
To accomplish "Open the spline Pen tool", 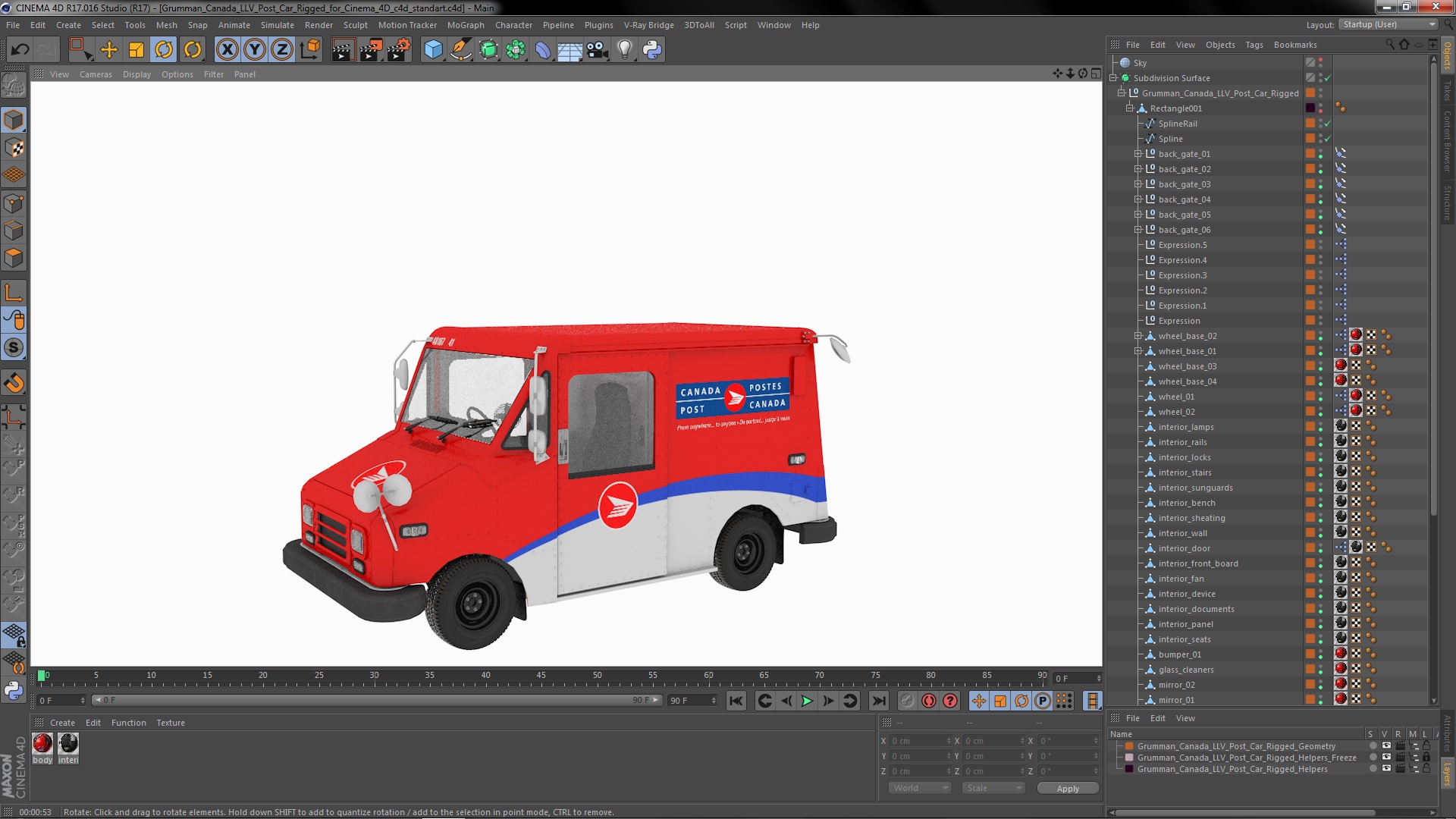I will [460, 50].
